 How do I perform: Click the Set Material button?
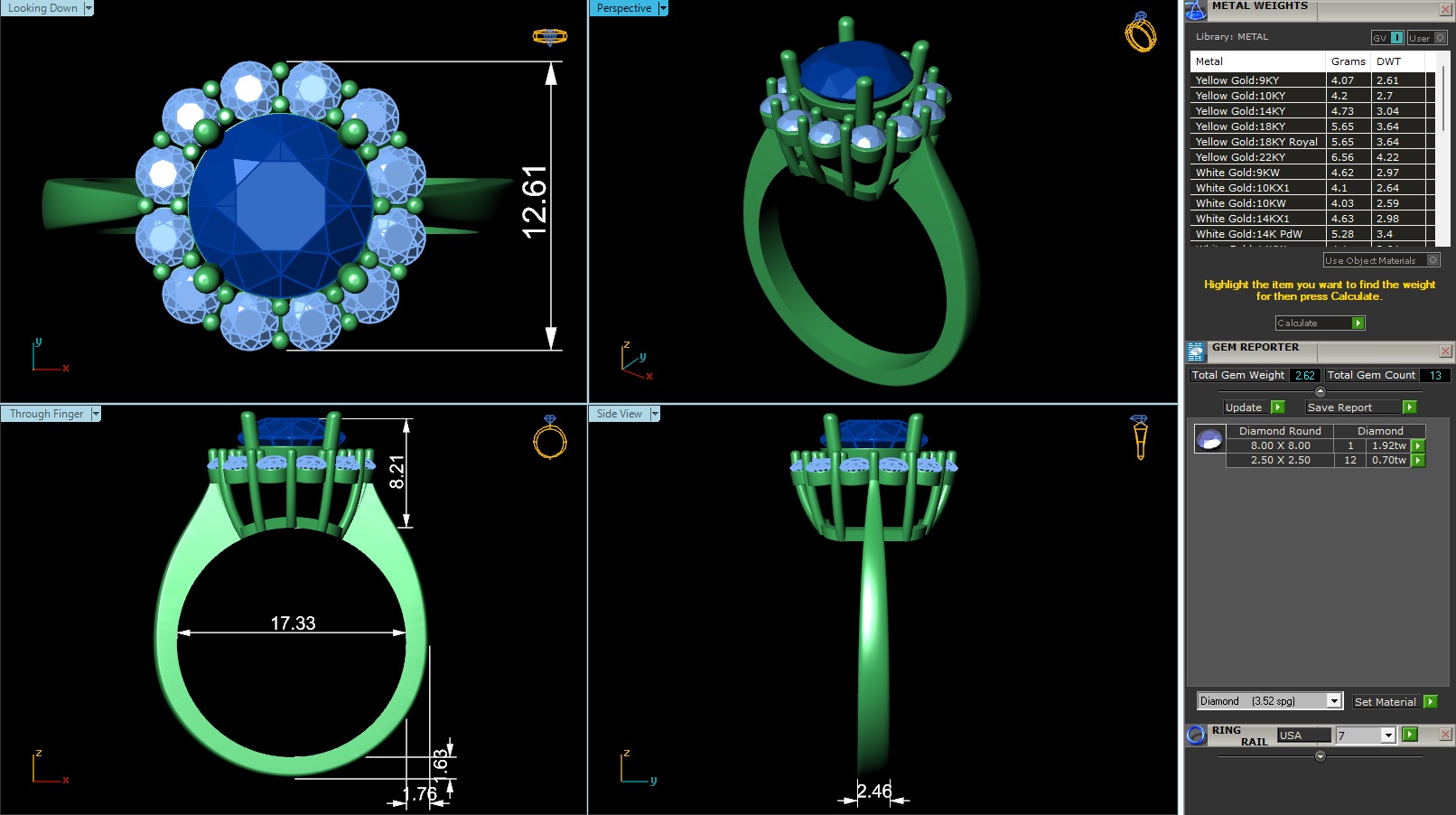click(1385, 701)
